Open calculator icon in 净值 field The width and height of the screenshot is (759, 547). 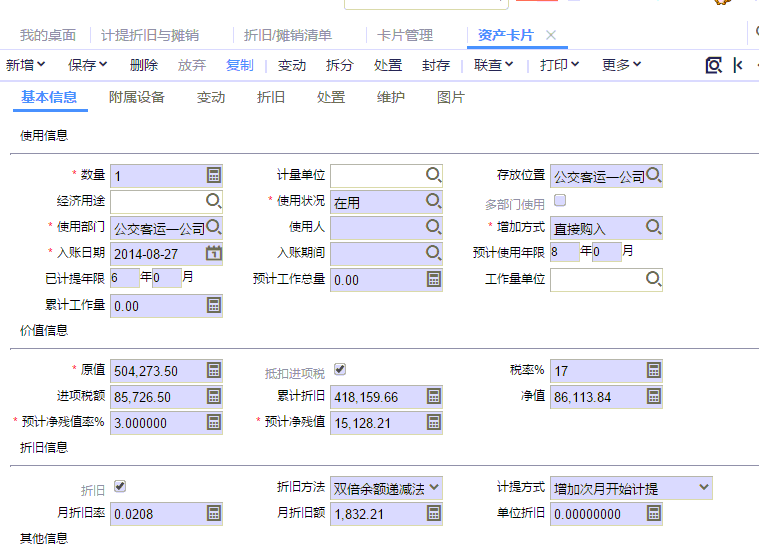[x=653, y=396]
